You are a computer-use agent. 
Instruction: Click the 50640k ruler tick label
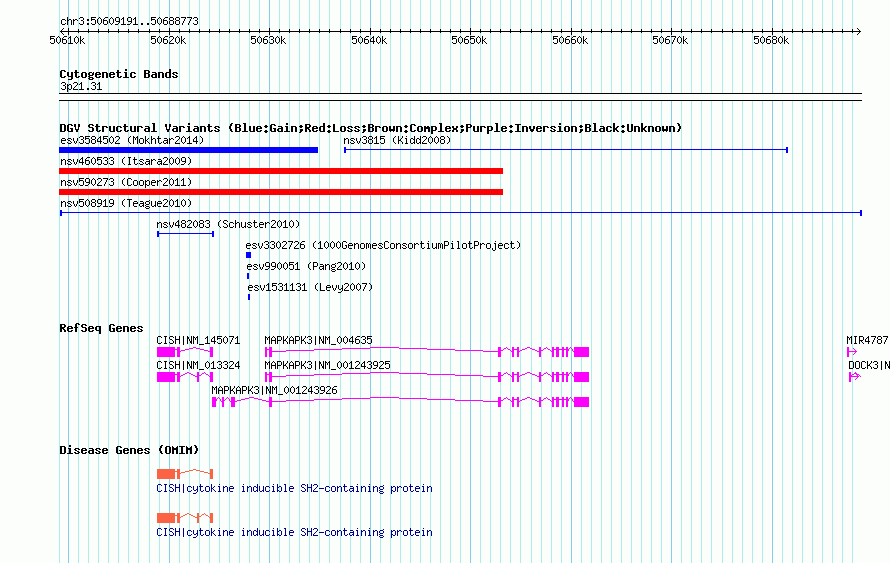(x=370, y=41)
